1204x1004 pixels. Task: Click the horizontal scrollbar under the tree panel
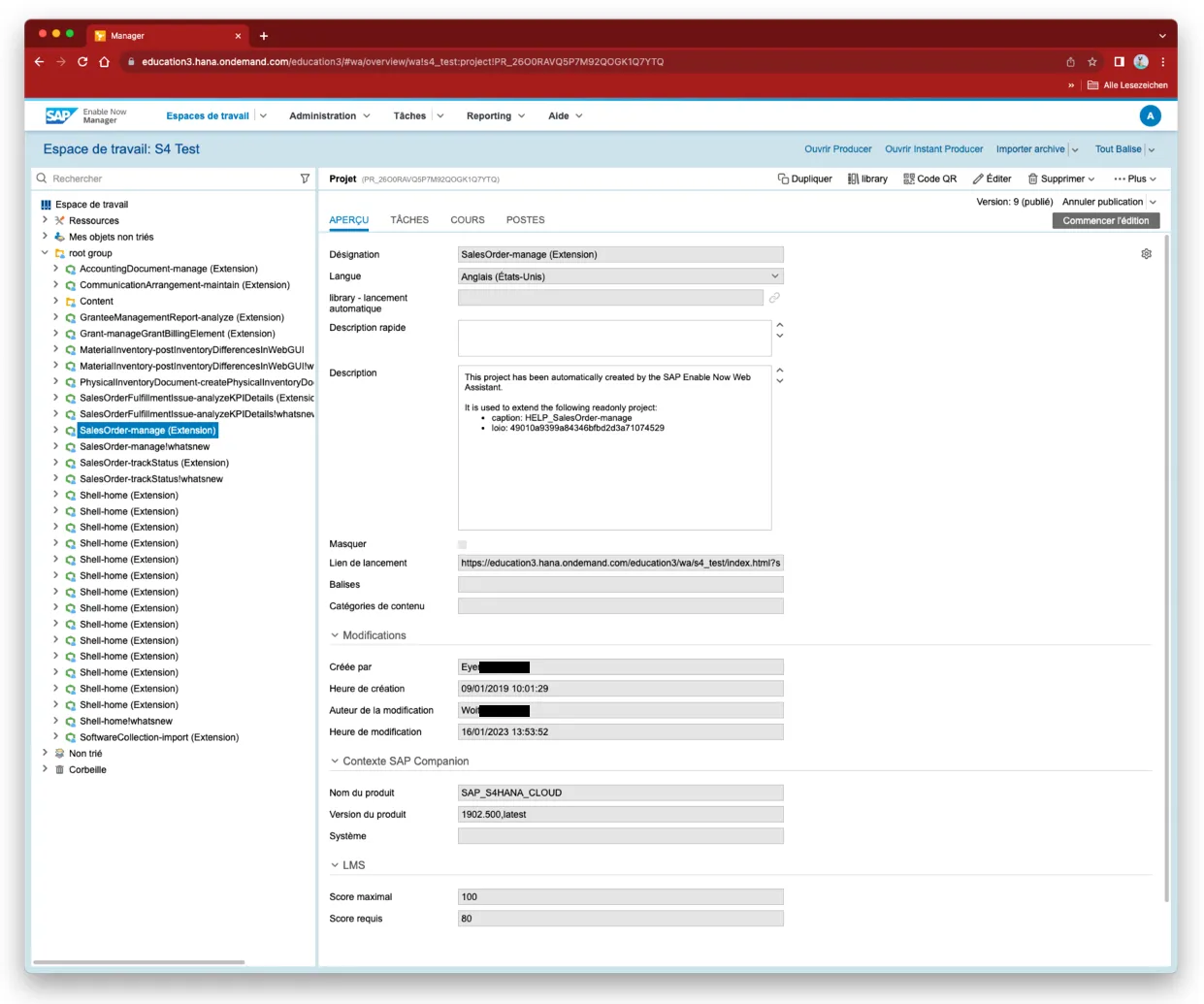[141, 962]
